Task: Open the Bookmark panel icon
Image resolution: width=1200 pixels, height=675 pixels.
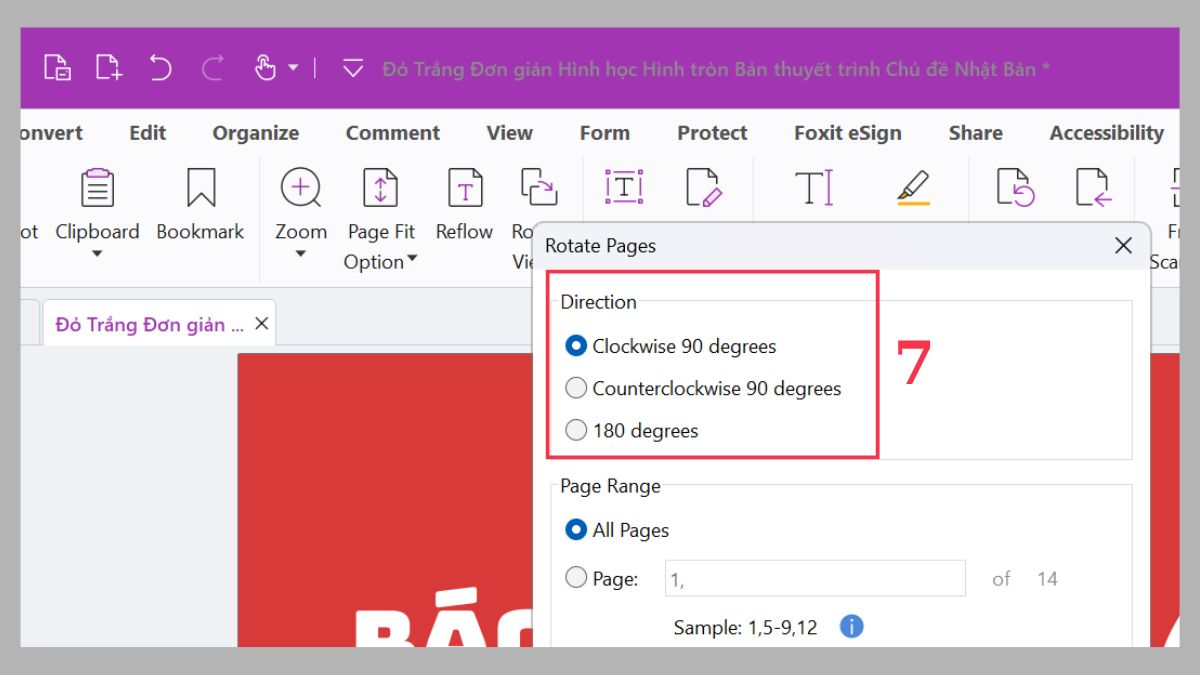Action: point(199,187)
